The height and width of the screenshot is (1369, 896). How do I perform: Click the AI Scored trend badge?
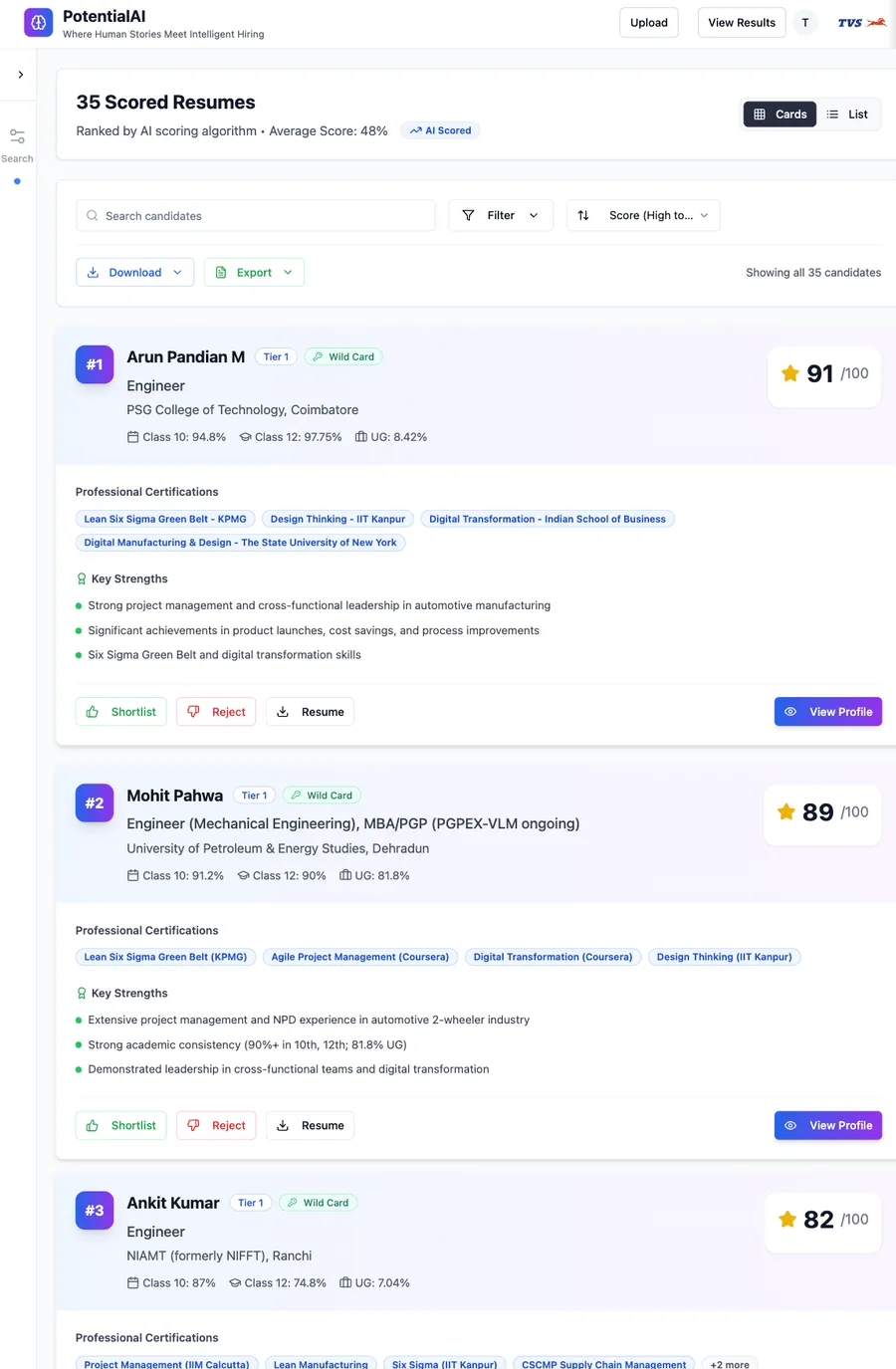(x=440, y=130)
